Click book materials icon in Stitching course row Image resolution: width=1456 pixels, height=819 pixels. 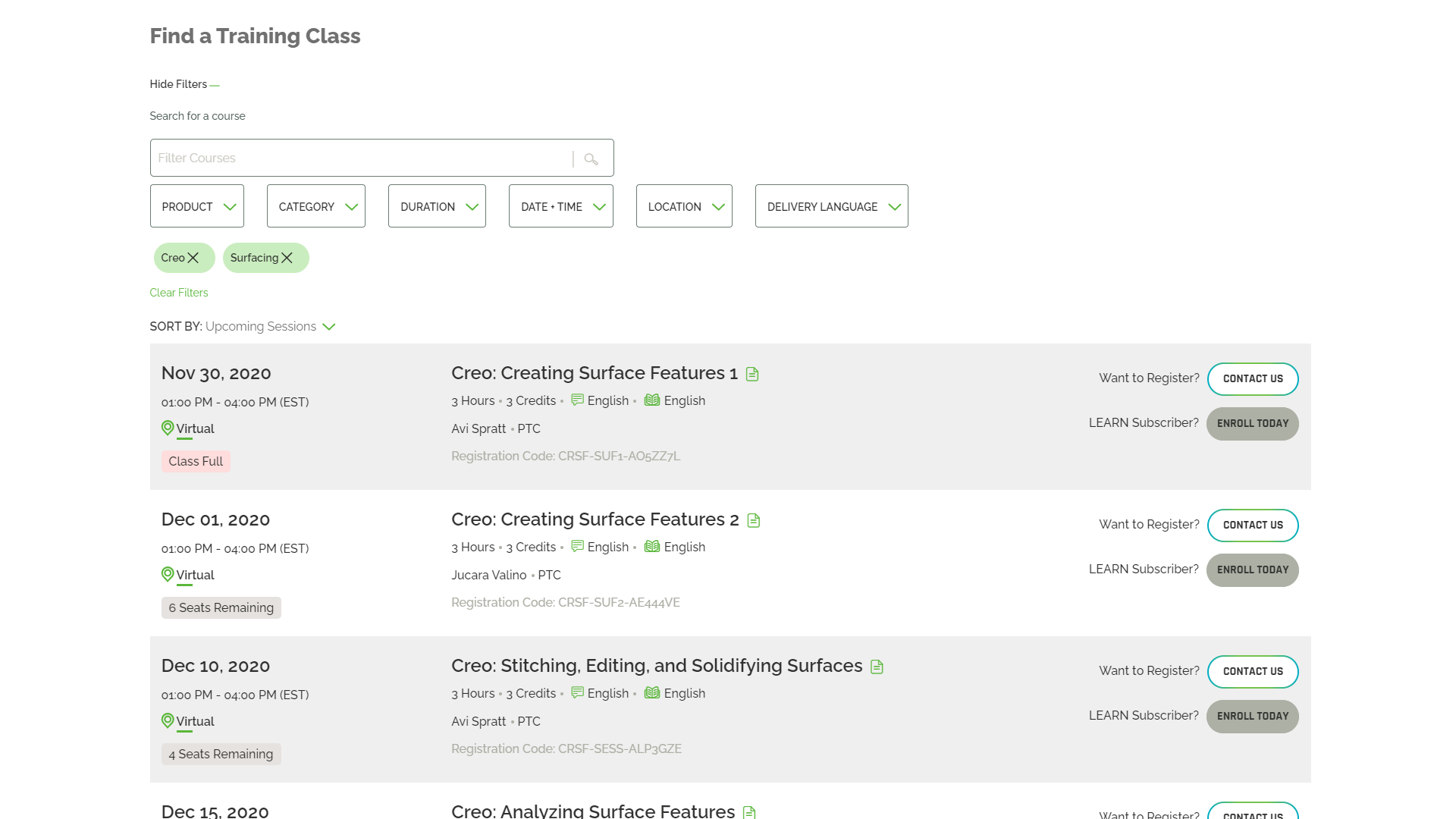click(652, 692)
